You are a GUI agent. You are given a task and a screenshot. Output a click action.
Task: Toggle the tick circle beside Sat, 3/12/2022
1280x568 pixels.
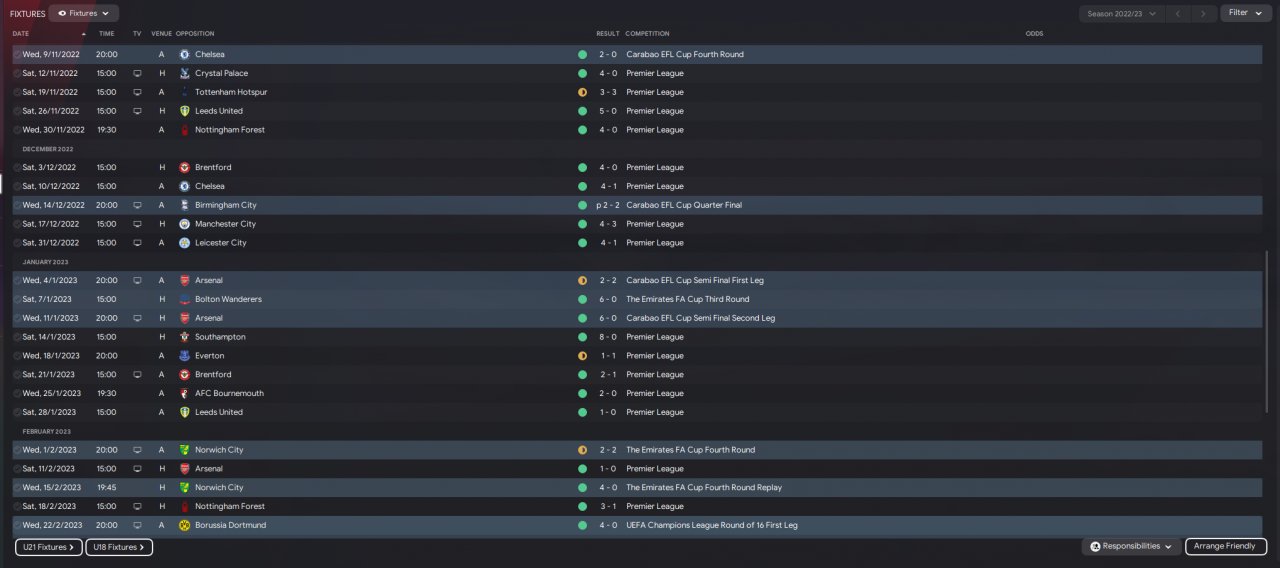click(x=17, y=167)
